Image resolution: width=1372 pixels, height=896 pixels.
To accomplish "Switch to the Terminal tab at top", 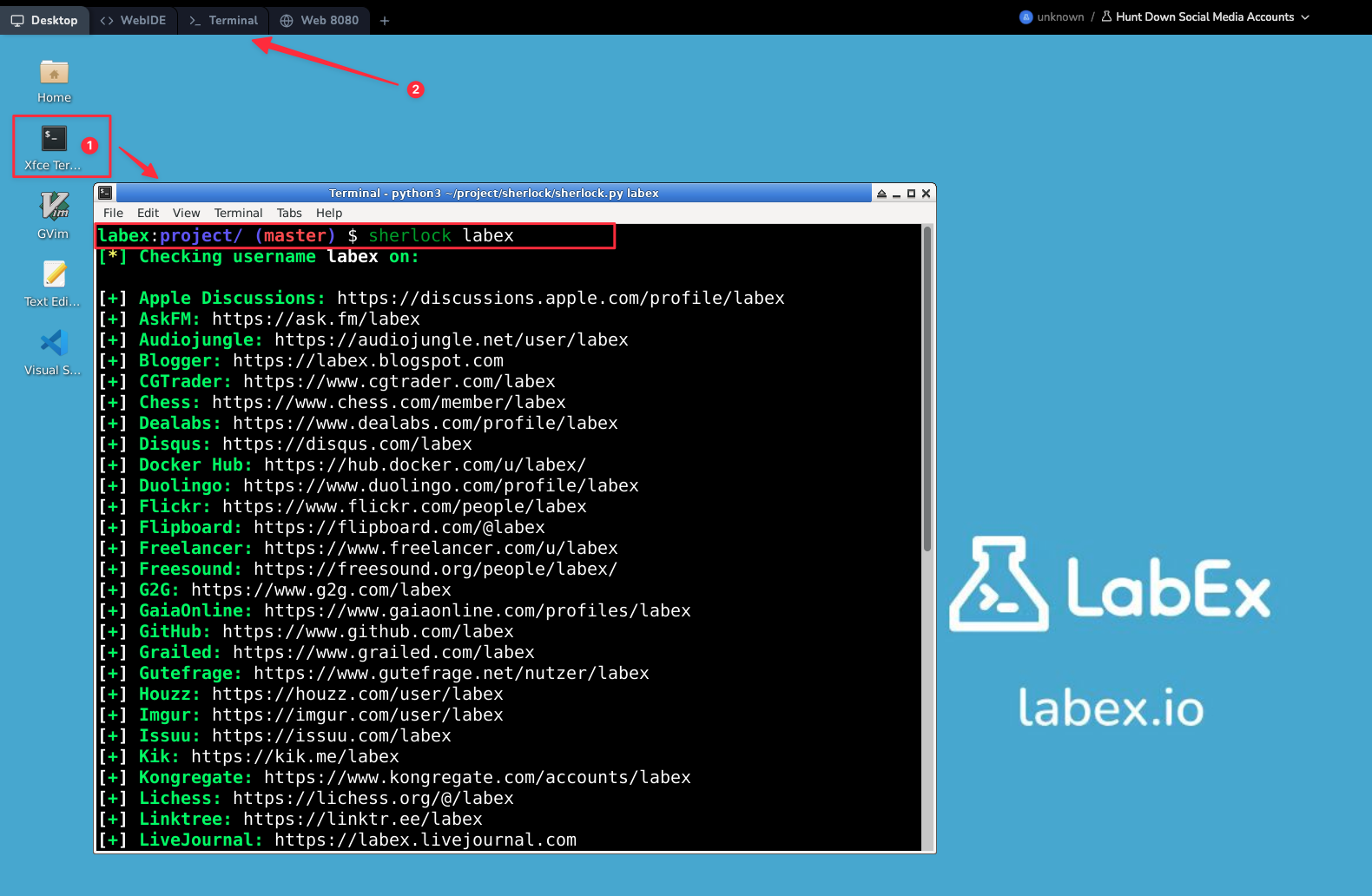I will (224, 20).
